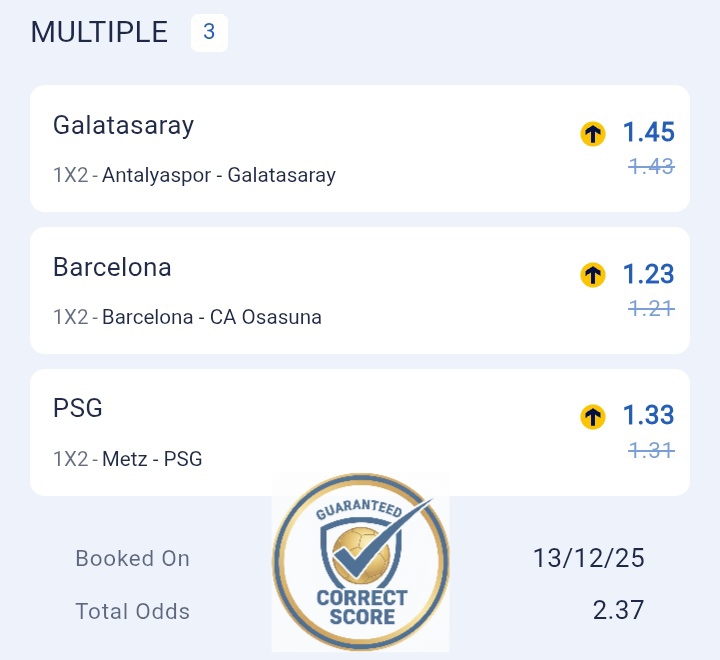Tap the current odds value 1.23
Screen dimensions: 720x660
648,274
